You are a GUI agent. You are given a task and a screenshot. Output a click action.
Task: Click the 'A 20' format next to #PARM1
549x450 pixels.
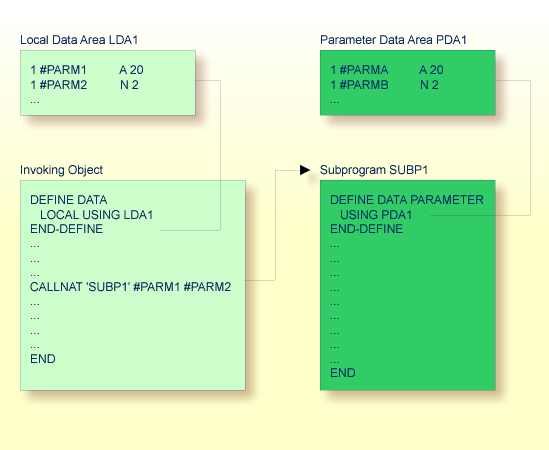pos(131,70)
